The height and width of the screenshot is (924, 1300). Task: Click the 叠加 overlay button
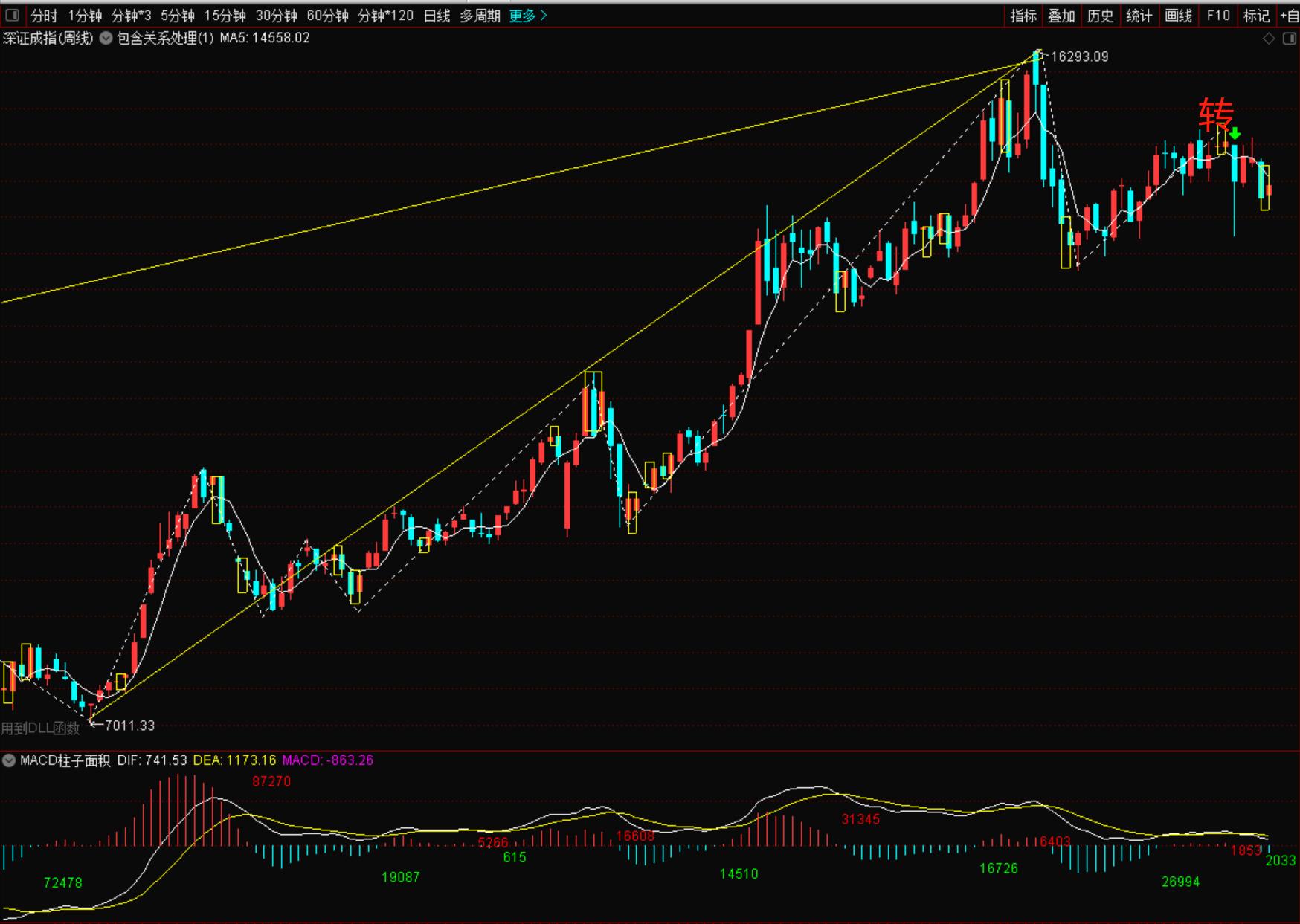(1061, 16)
